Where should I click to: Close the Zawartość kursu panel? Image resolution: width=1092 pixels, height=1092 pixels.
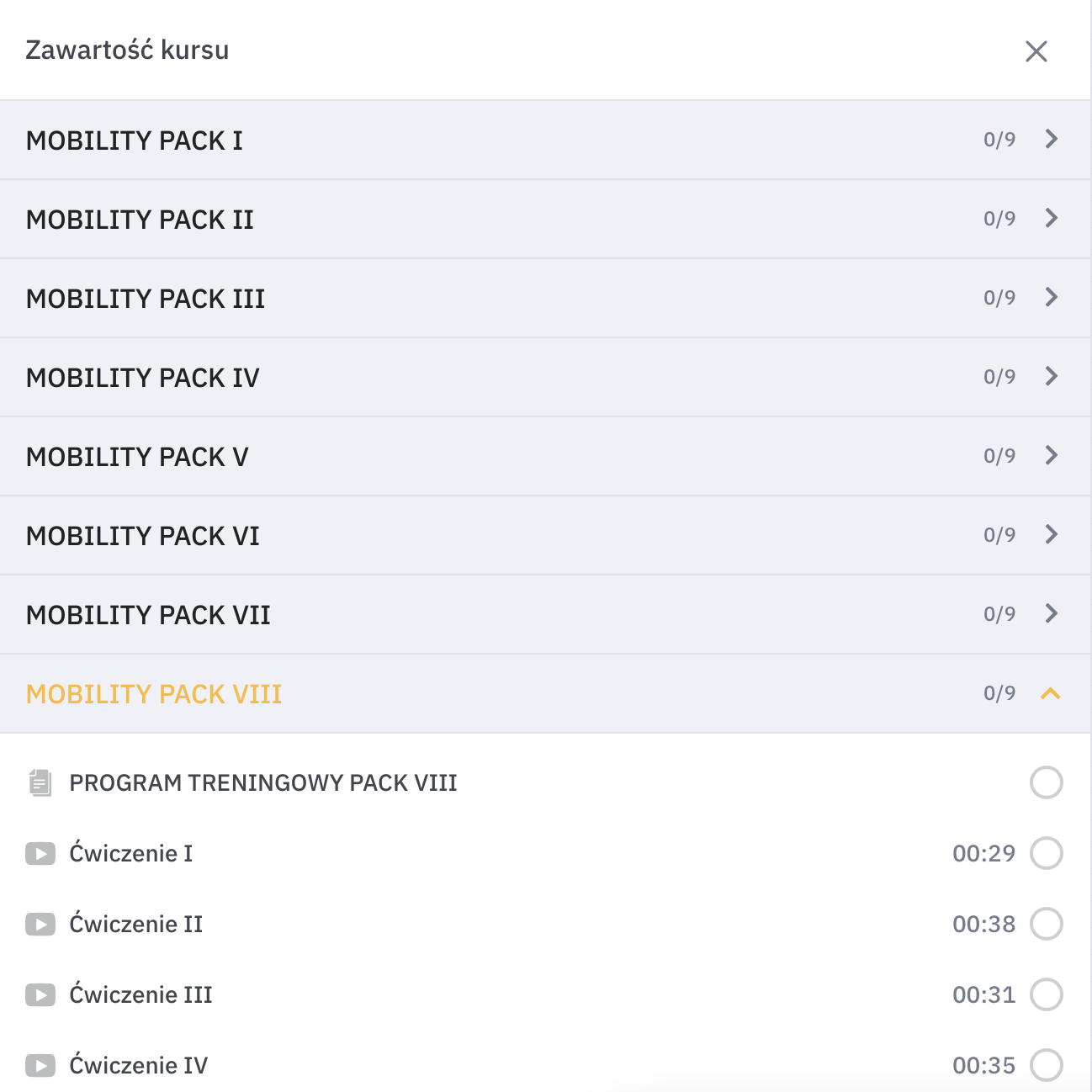pyautogui.click(x=1036, y=51)
